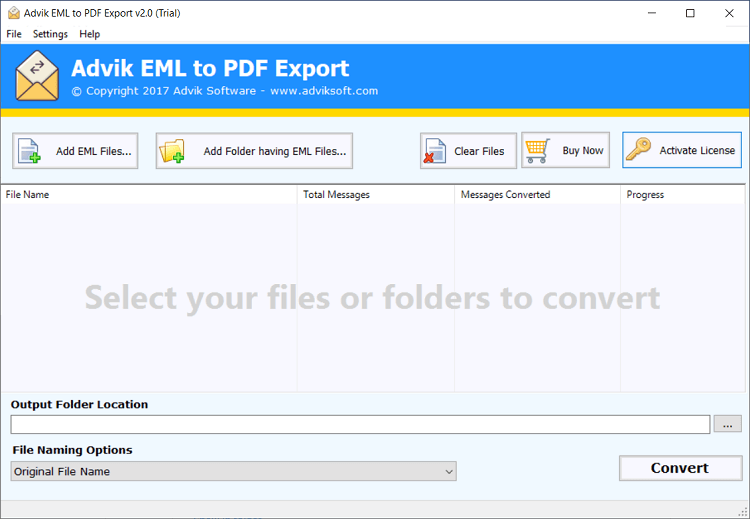
Task: Start conversion with the Convert button
Action: (680, 468)
